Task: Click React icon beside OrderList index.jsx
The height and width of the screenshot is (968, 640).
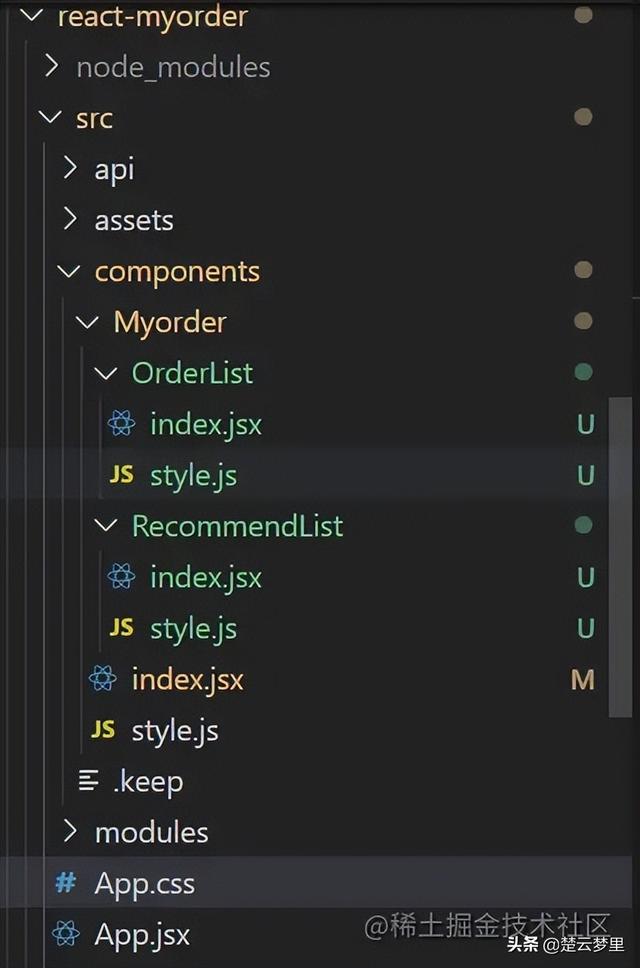Action: click(121, 424)
